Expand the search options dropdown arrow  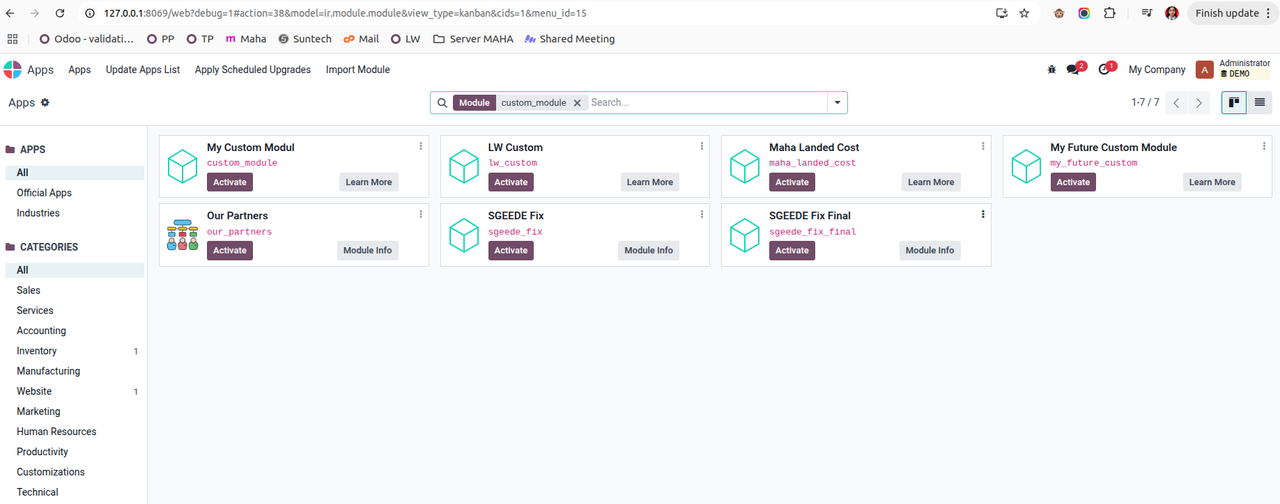[x=836, y=103]
